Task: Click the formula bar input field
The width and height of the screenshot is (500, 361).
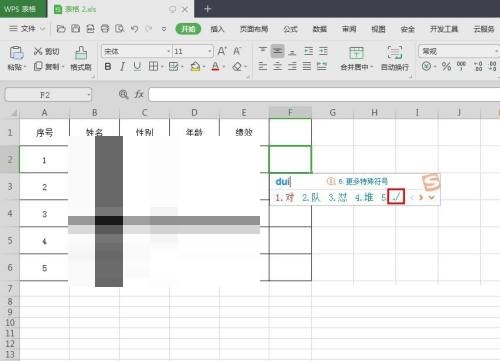Action: click(x=324, y=95)
